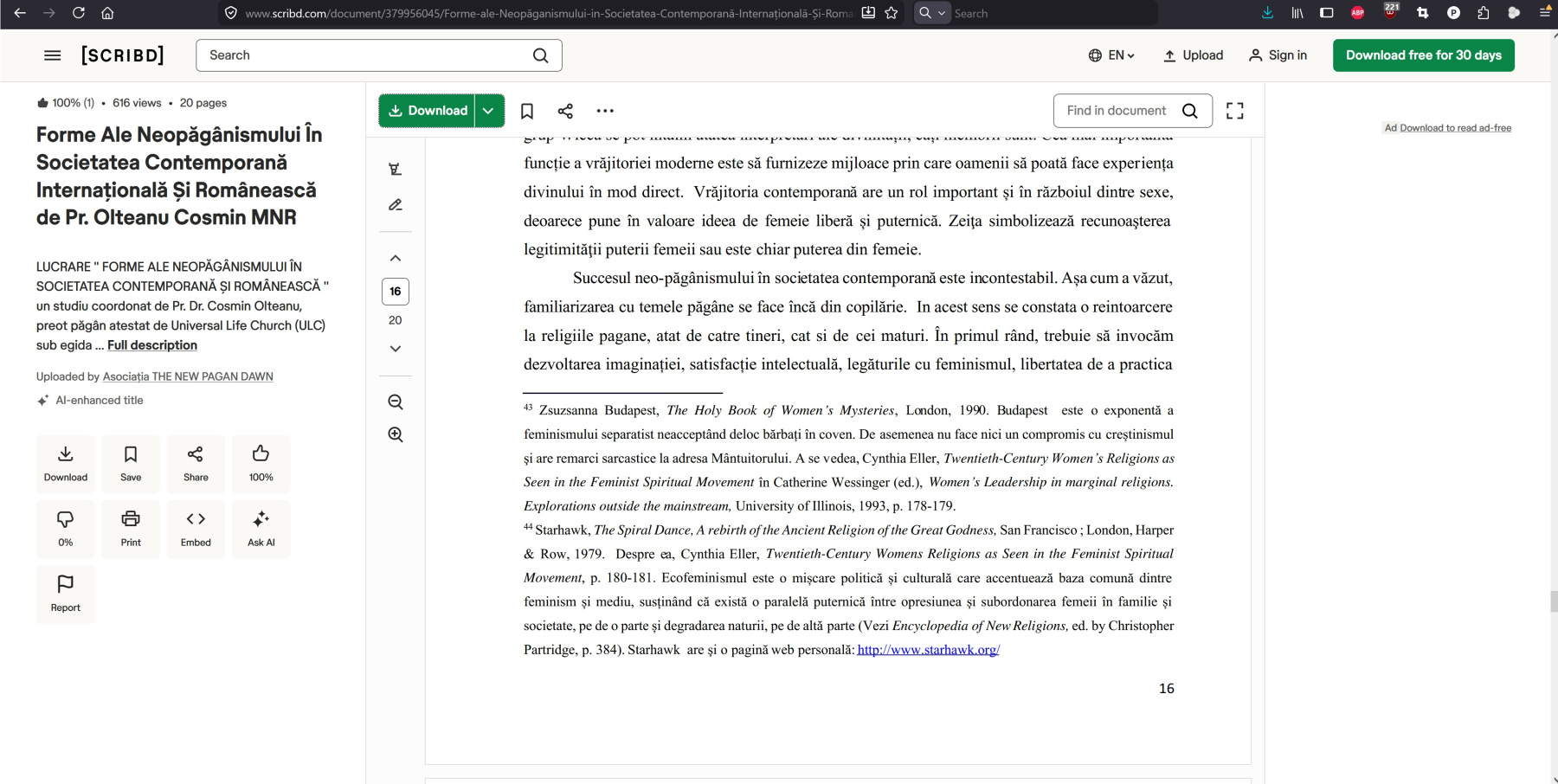Viewport: 1558px width, 784px height.
Task: Enter fullscreen document view
Action: (x=1234, y=111)
